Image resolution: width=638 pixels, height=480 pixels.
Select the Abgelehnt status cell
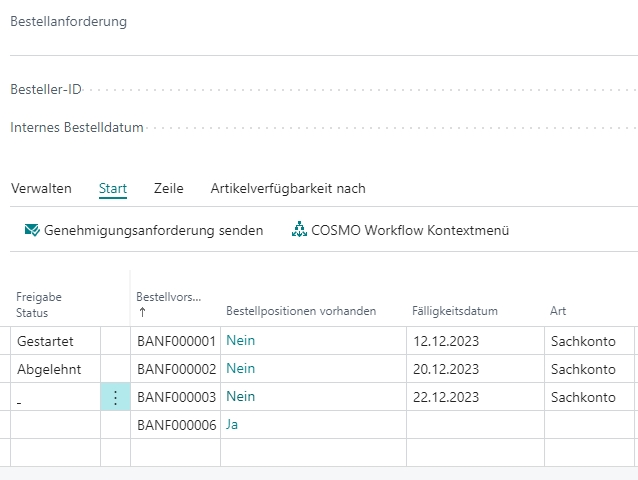pyautogui.click(x=49, y=369)
